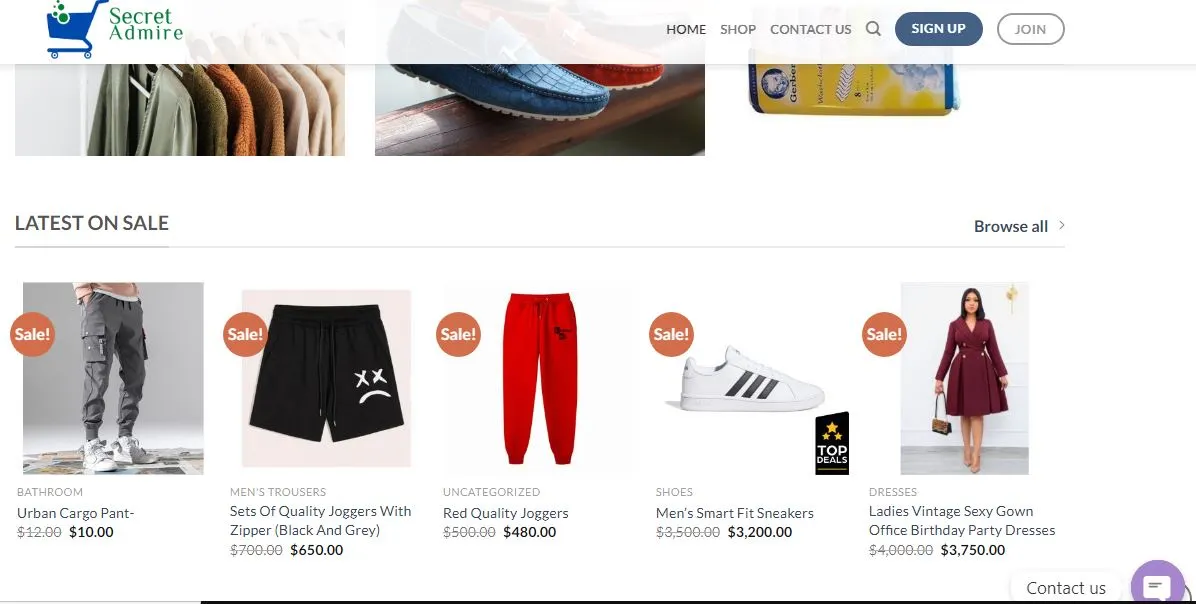This screenshot has width=1196, height=604.
Task: Open the CONTACT US menu item
Action: (810, 30)
